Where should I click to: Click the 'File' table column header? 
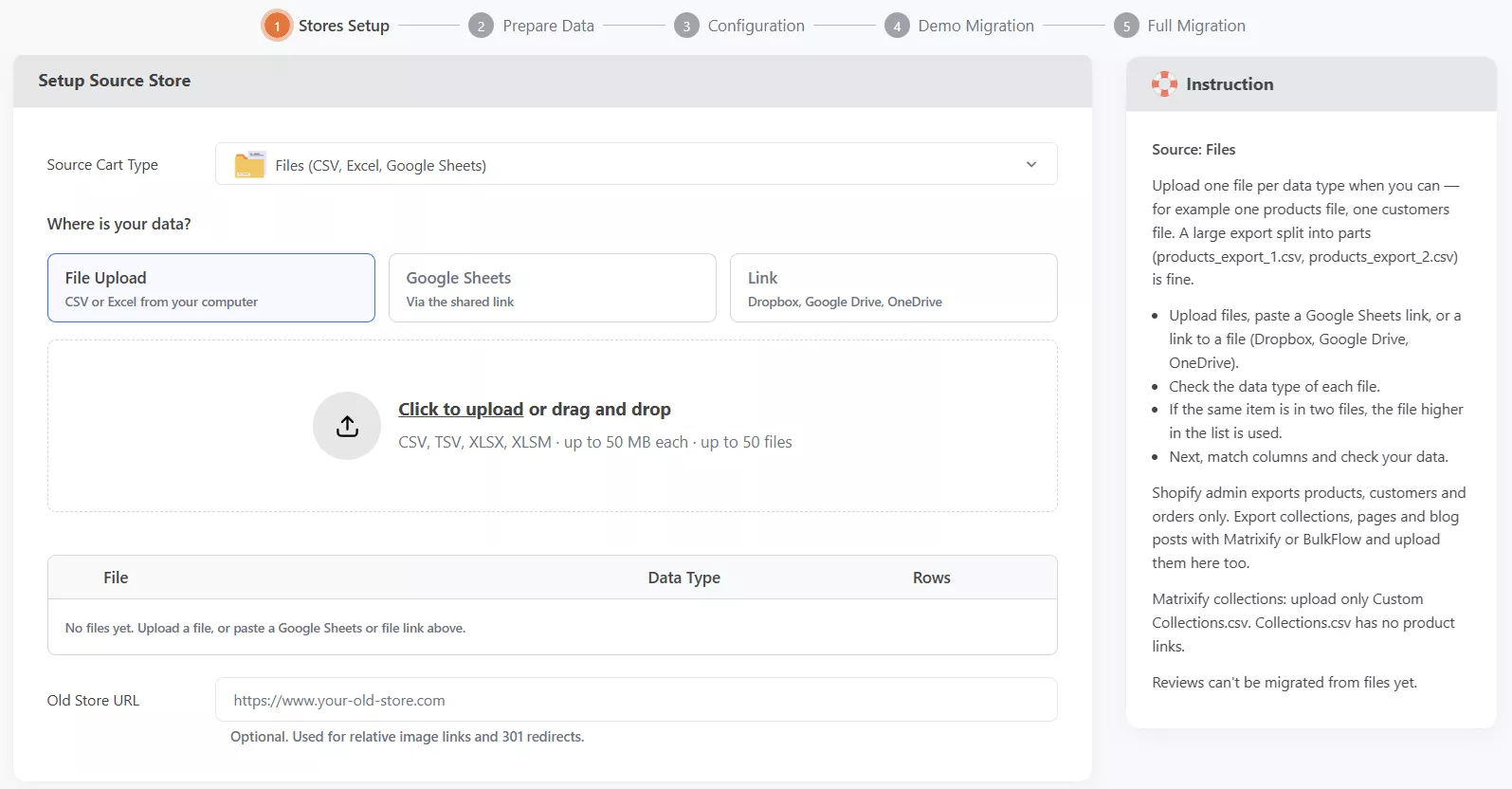click(x=116, y=578)
